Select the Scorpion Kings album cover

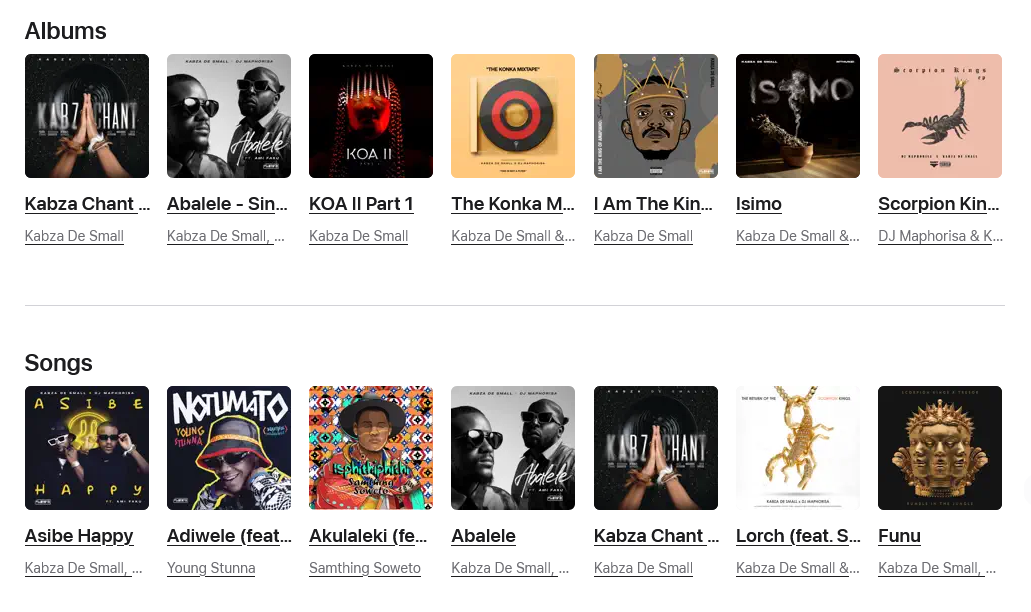click(940, 116)
